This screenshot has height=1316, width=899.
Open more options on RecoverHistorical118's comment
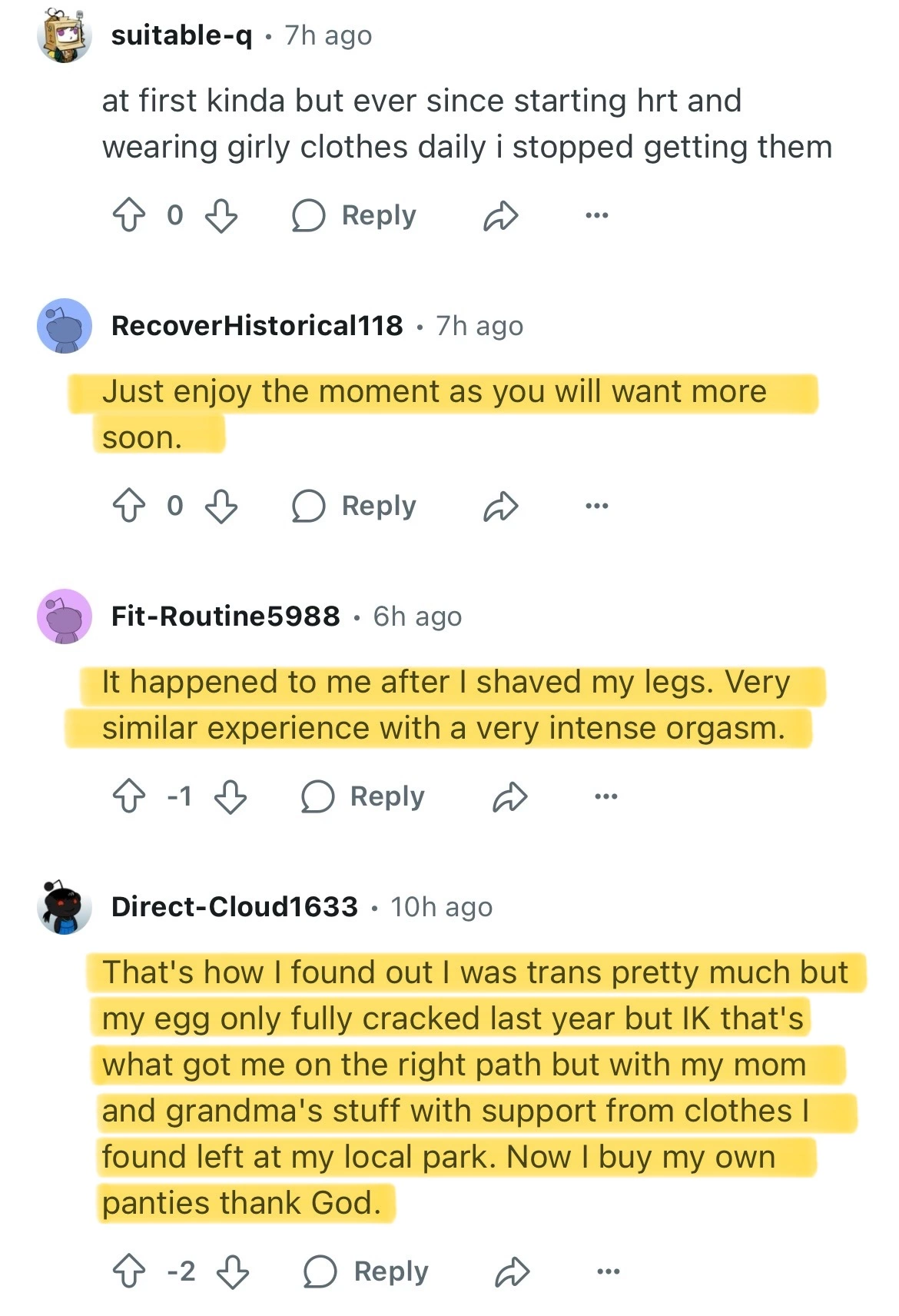click(x=597, y=506)
